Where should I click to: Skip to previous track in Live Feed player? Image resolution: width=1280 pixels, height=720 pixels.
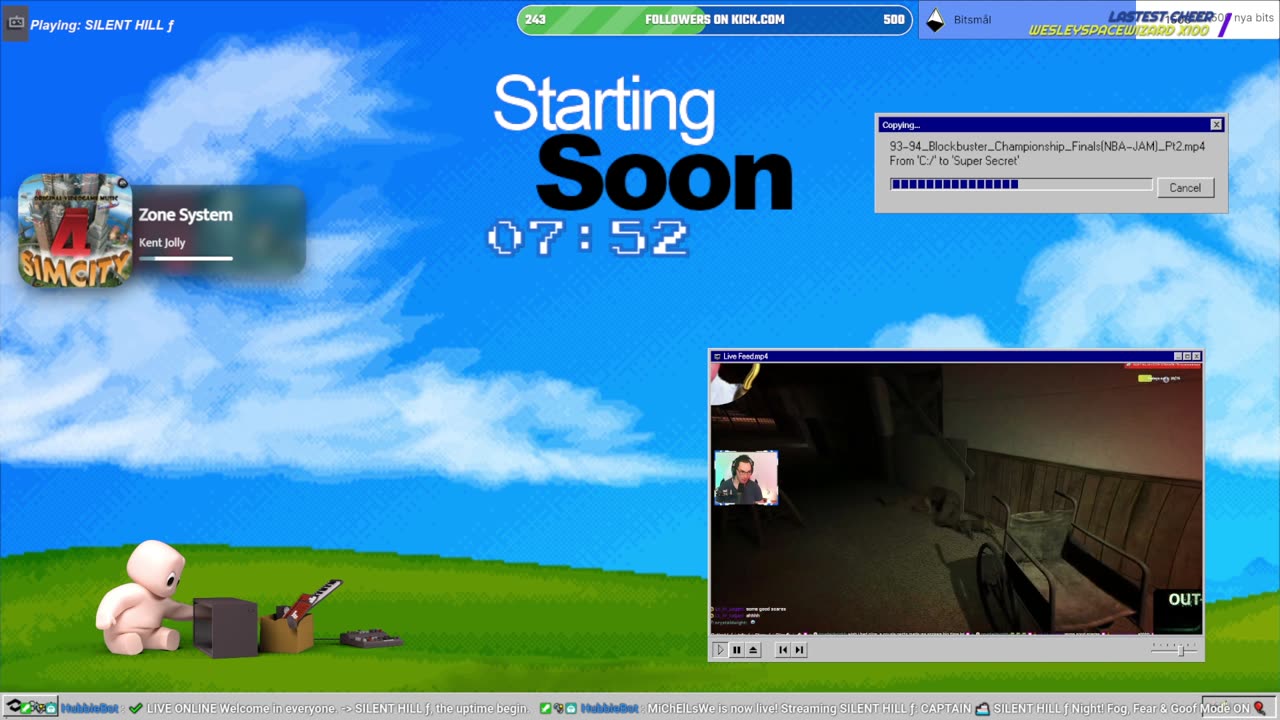[783, 650]
